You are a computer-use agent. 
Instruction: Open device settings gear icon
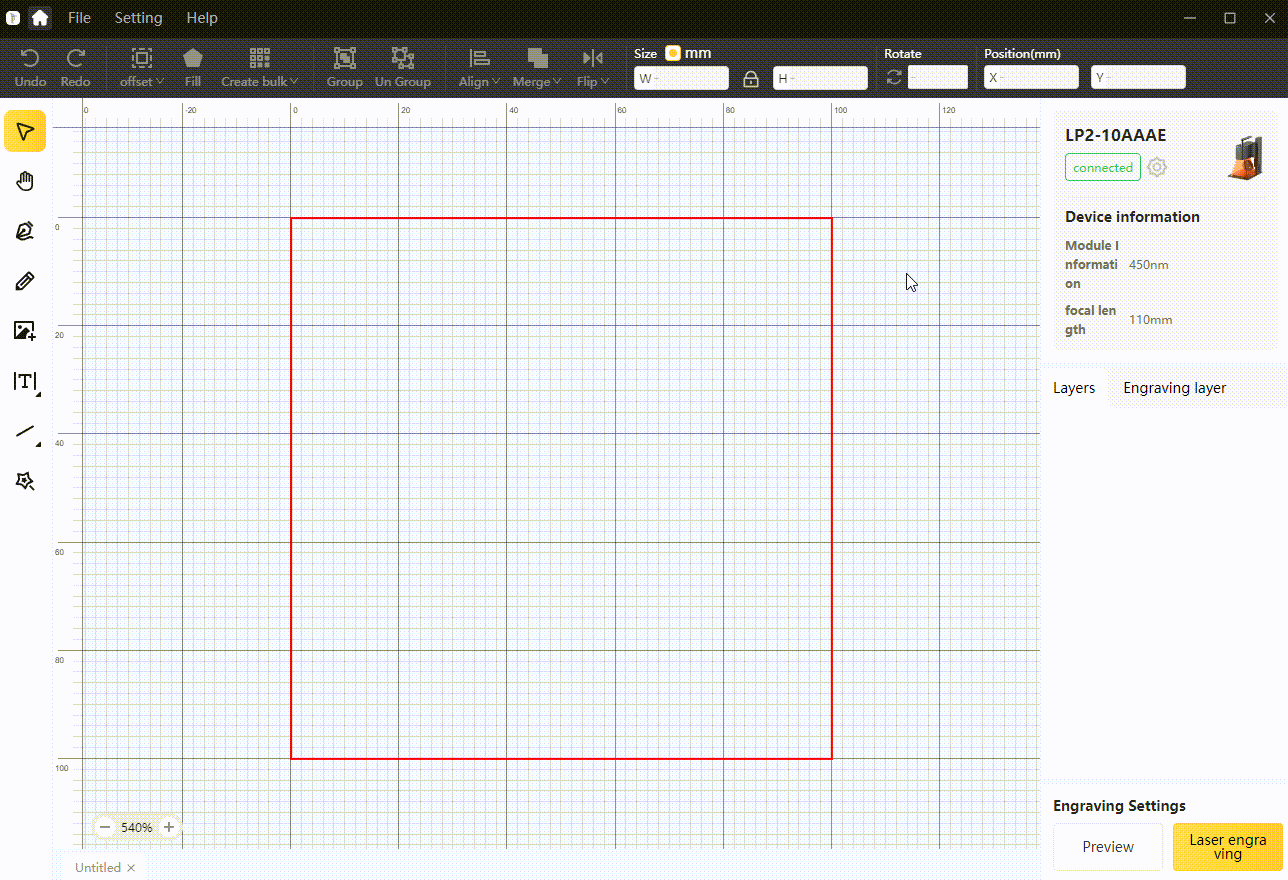coord(1157,168)
